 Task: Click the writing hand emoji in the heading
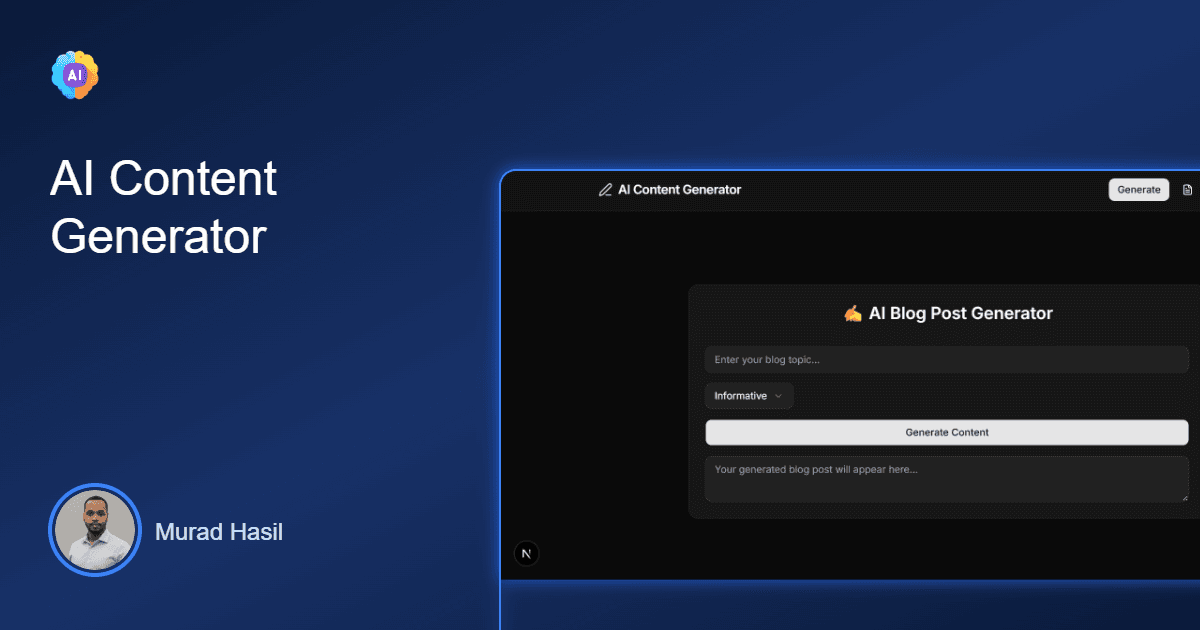coord(854,312)
